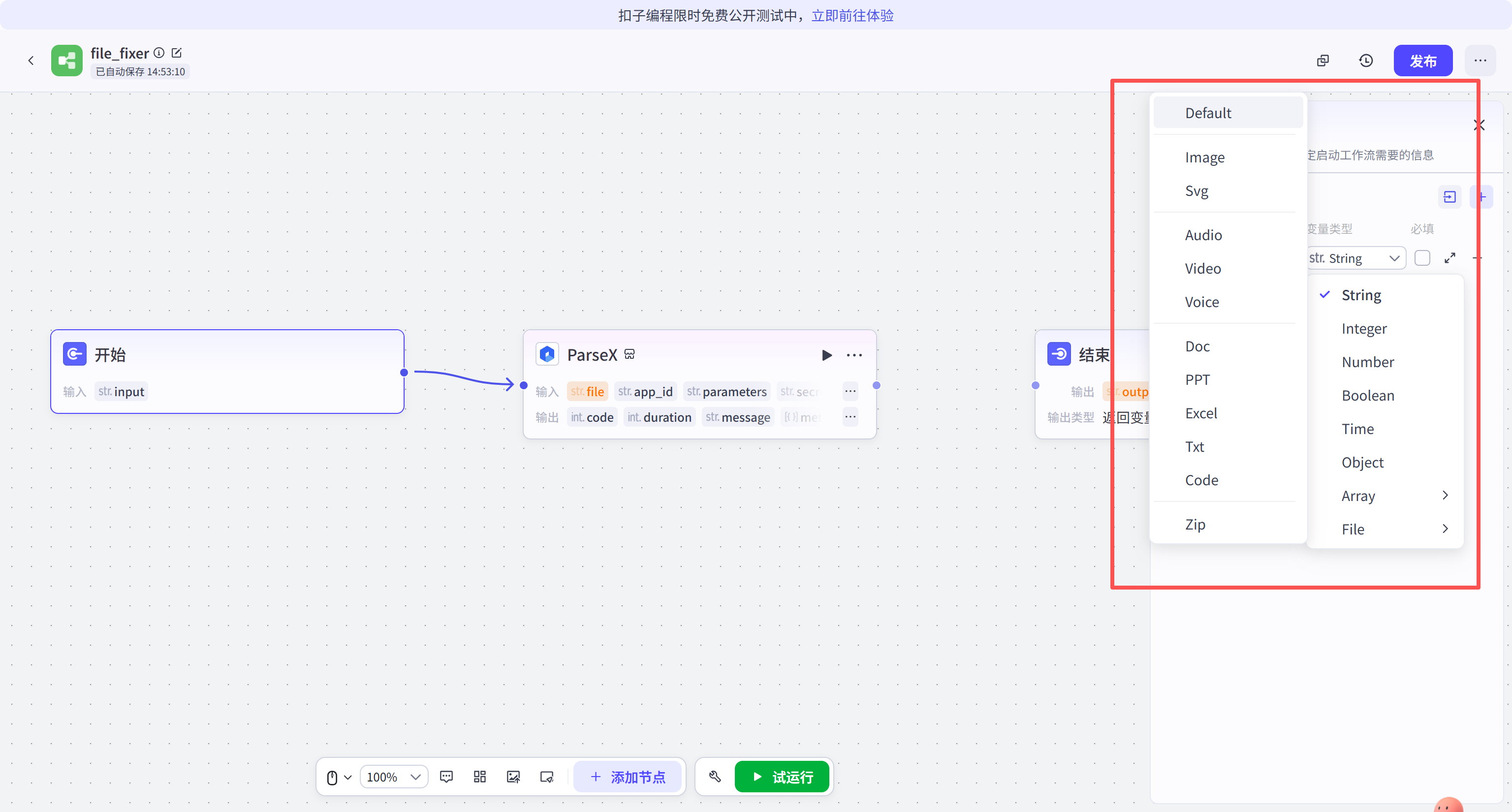Open the 立即前往体验 banner link
The image size is (1512, 812).
tap(852, 15)
